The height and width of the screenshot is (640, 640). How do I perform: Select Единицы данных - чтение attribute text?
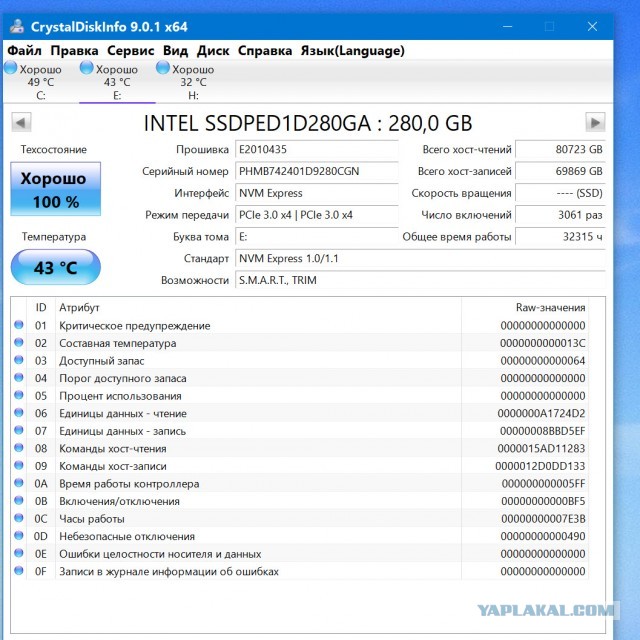pos(123,413)
